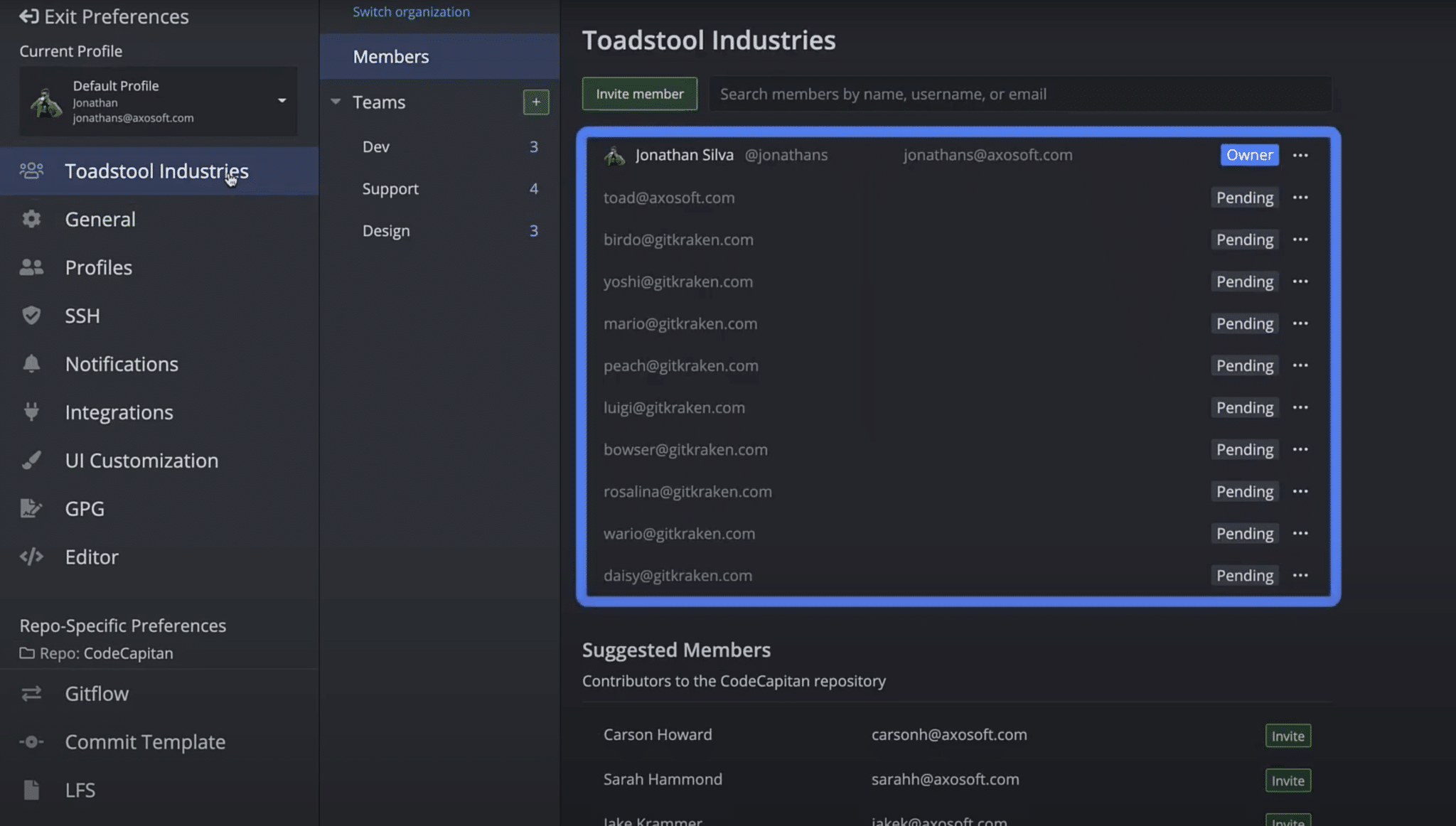Click the Switch organization link
Screen dimensions: 1456x826
point(411,11)
